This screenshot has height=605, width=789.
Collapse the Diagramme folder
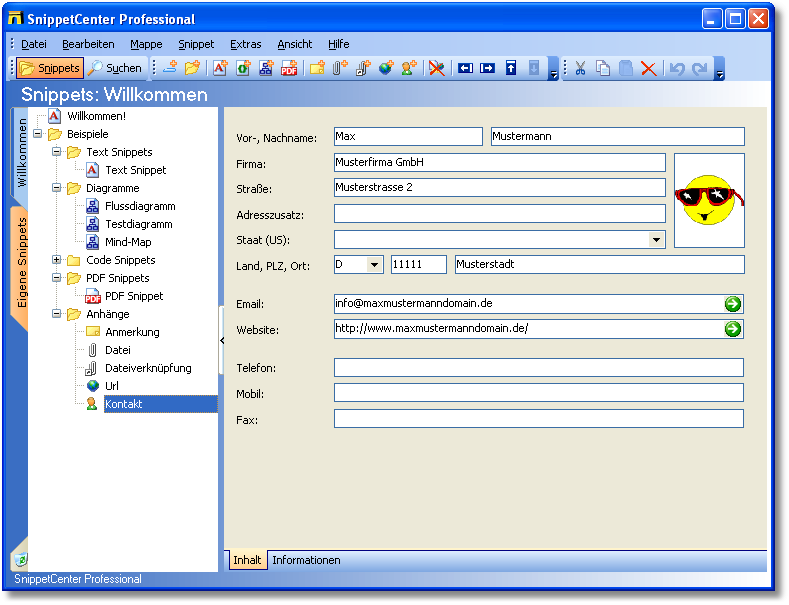(x=56, y=188)
